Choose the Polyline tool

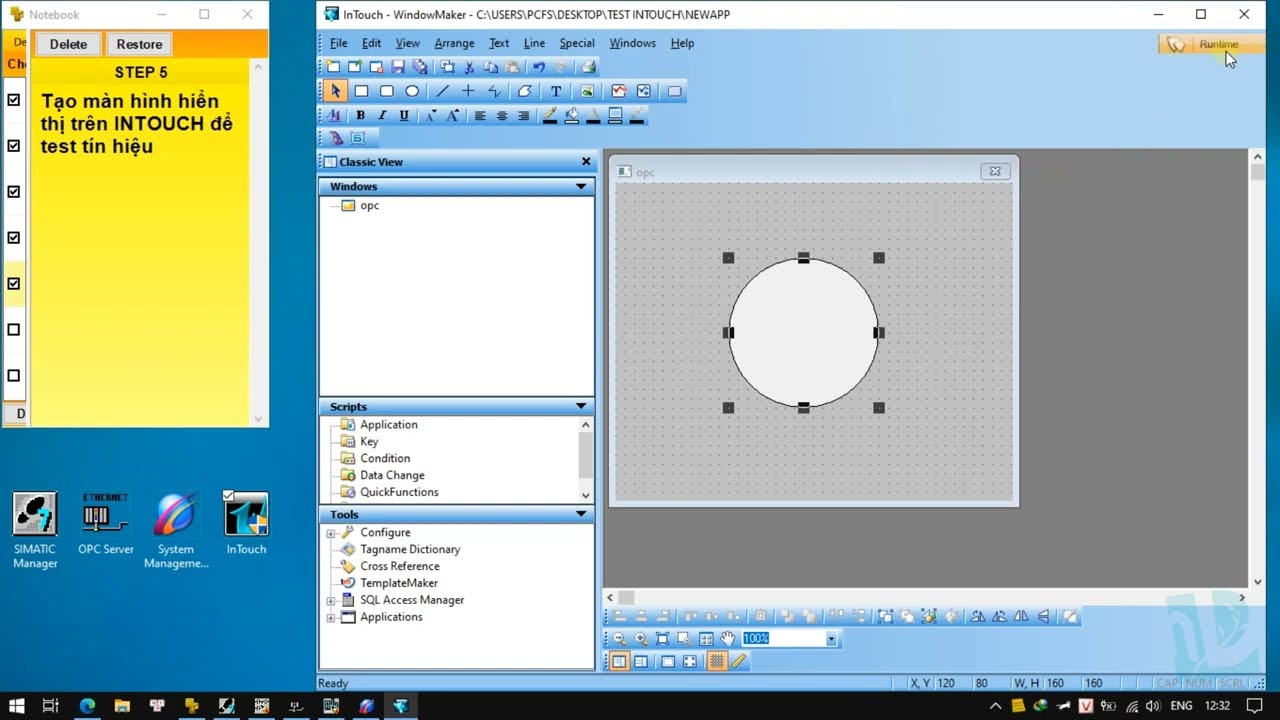(x=493, y=91)
